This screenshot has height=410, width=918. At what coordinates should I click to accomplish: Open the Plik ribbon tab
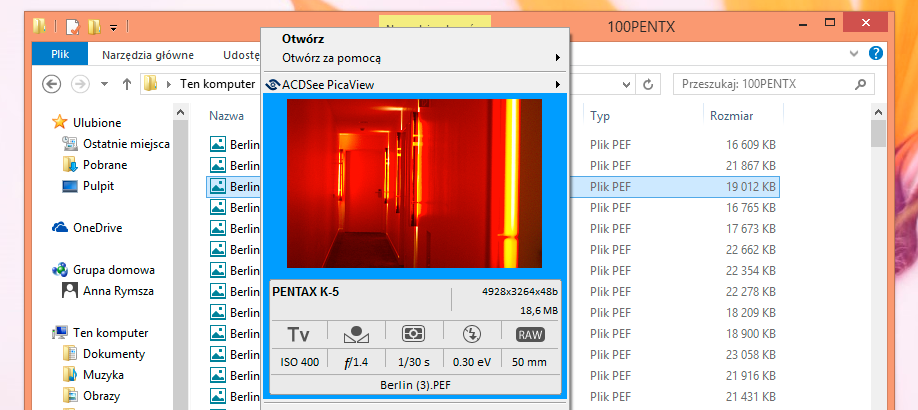pyautogui.click(x=60, y=54)
